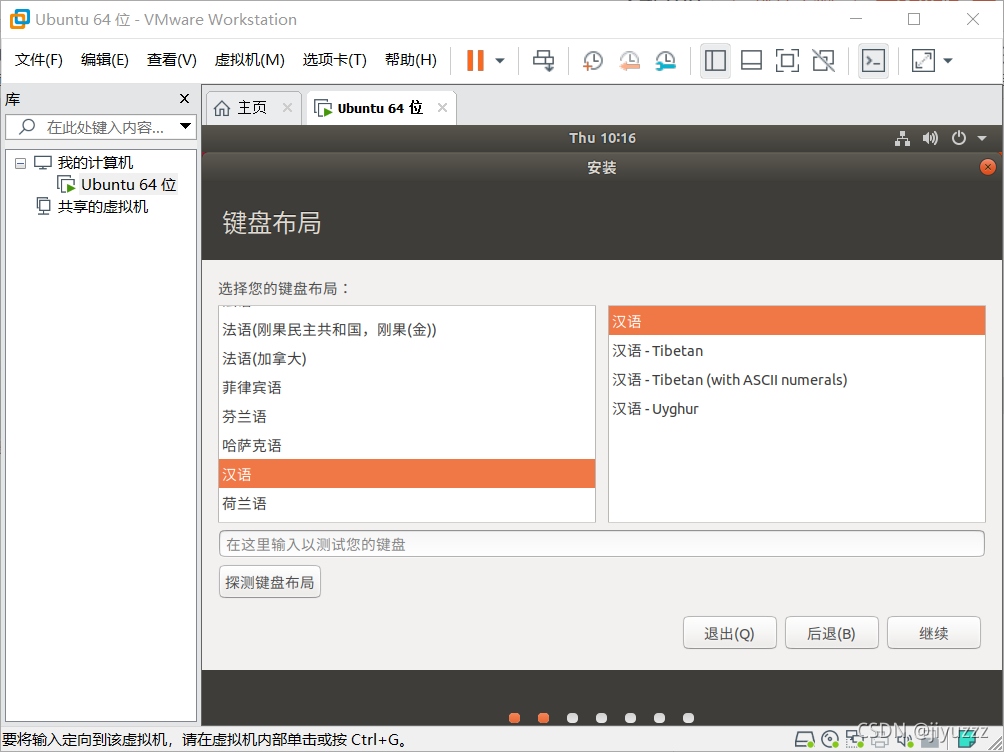Viewport: 1004px width, 752px height.
Task: Select 哈萨克语 in the layout list
Action: pos(407,445)
